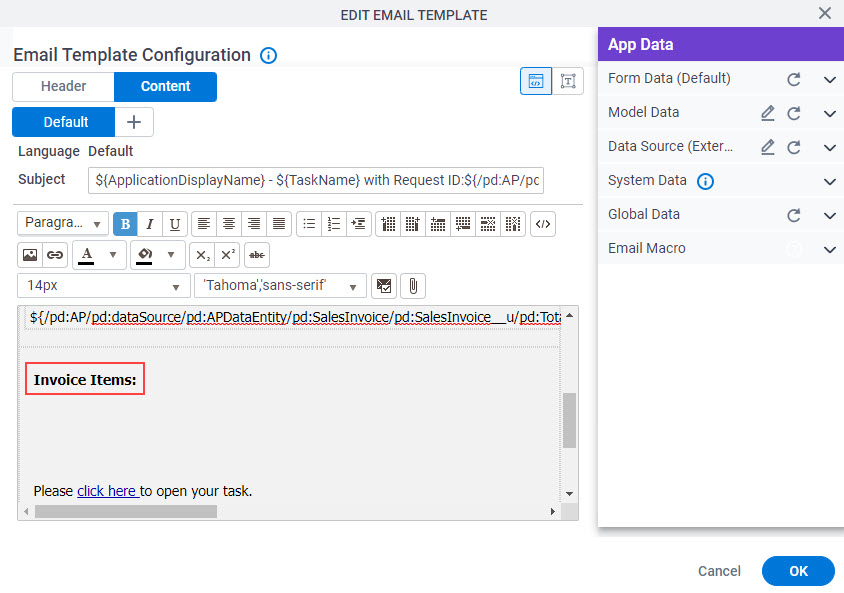
Task: Switch to rich HTML editor view
Action: point(536,81)
